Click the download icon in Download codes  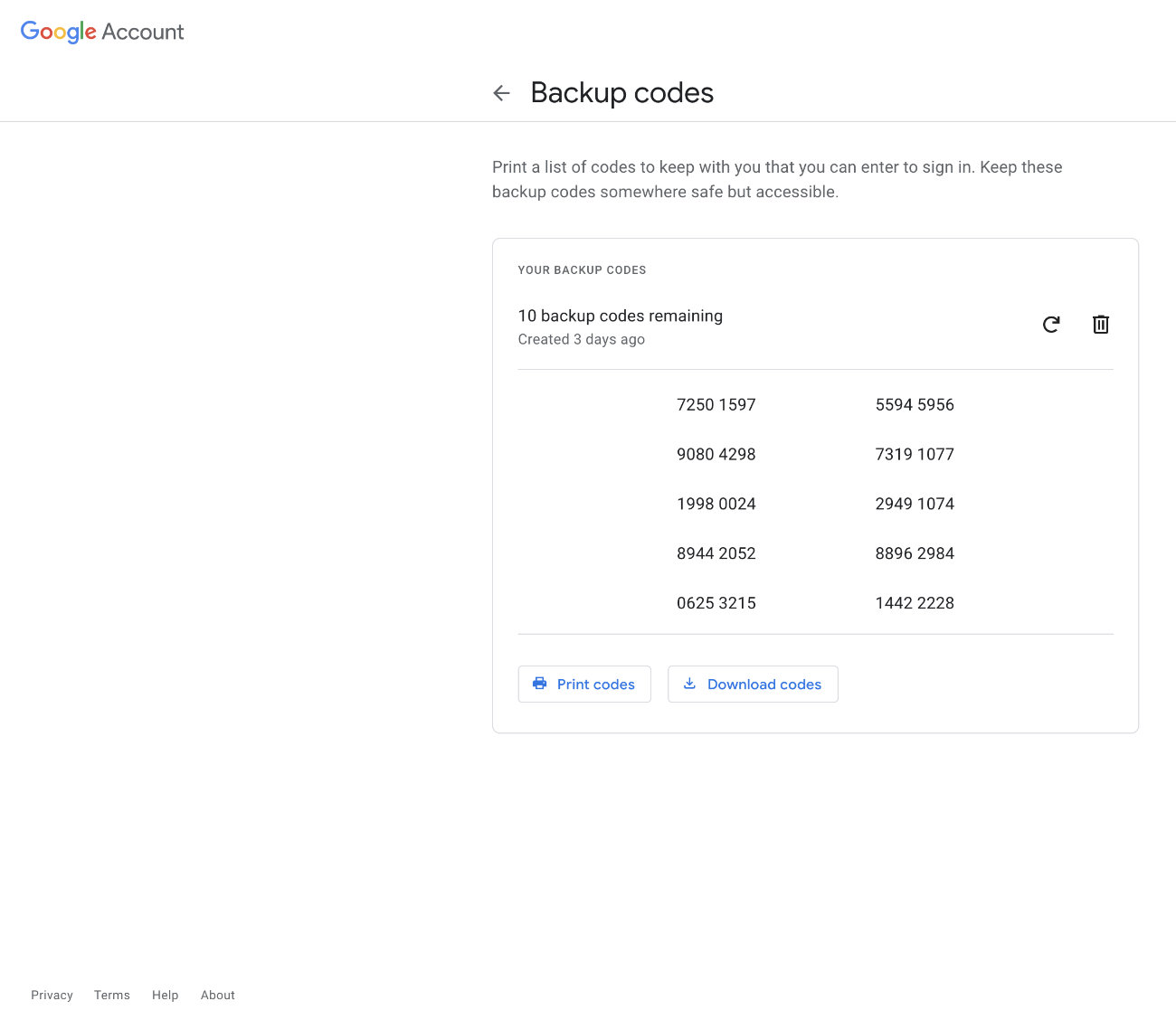[x=690, y=685]
